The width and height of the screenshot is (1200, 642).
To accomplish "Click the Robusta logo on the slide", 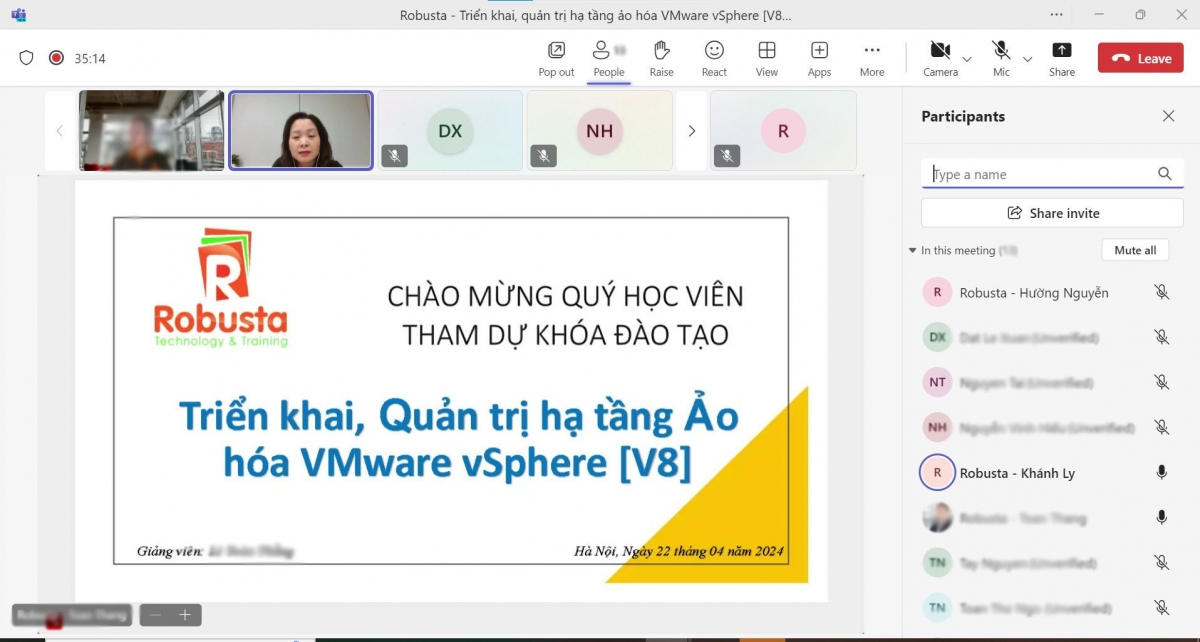I will [221, 288].
